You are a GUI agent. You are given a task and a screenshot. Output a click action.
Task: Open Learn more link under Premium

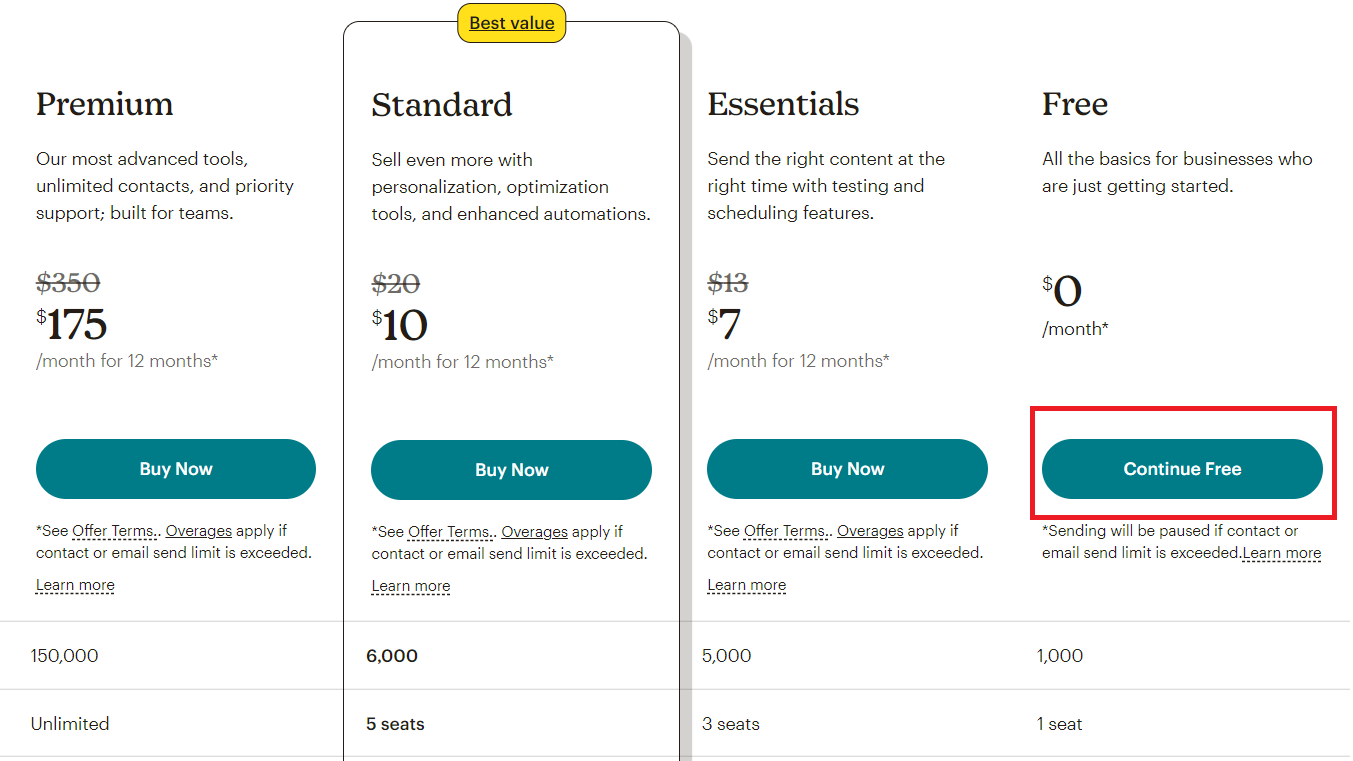point(75,585)
